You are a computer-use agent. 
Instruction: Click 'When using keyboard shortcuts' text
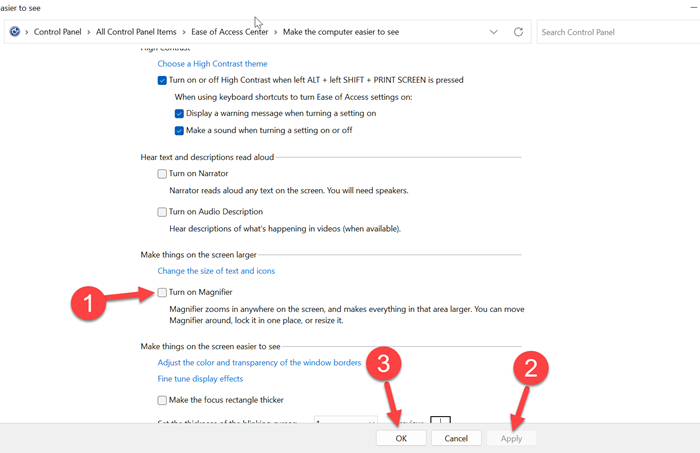[x=293, y=97]
